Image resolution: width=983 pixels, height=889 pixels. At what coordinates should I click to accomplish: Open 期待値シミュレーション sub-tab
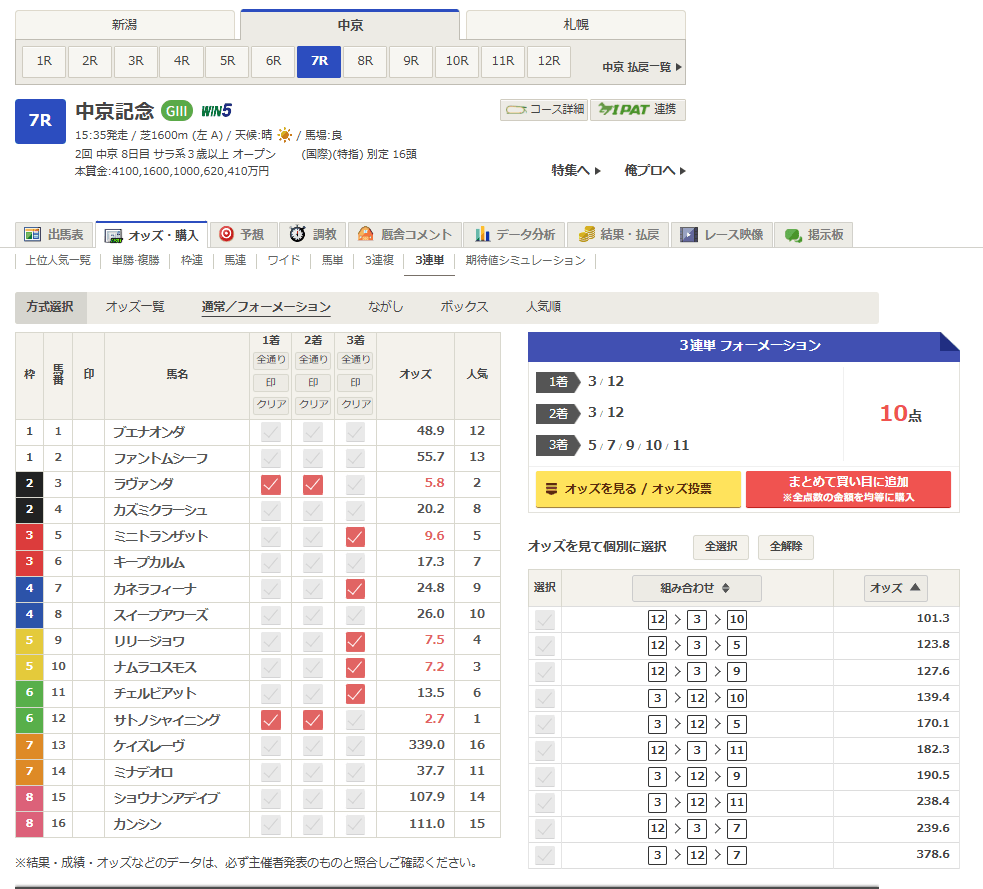(x=525, y=260)
